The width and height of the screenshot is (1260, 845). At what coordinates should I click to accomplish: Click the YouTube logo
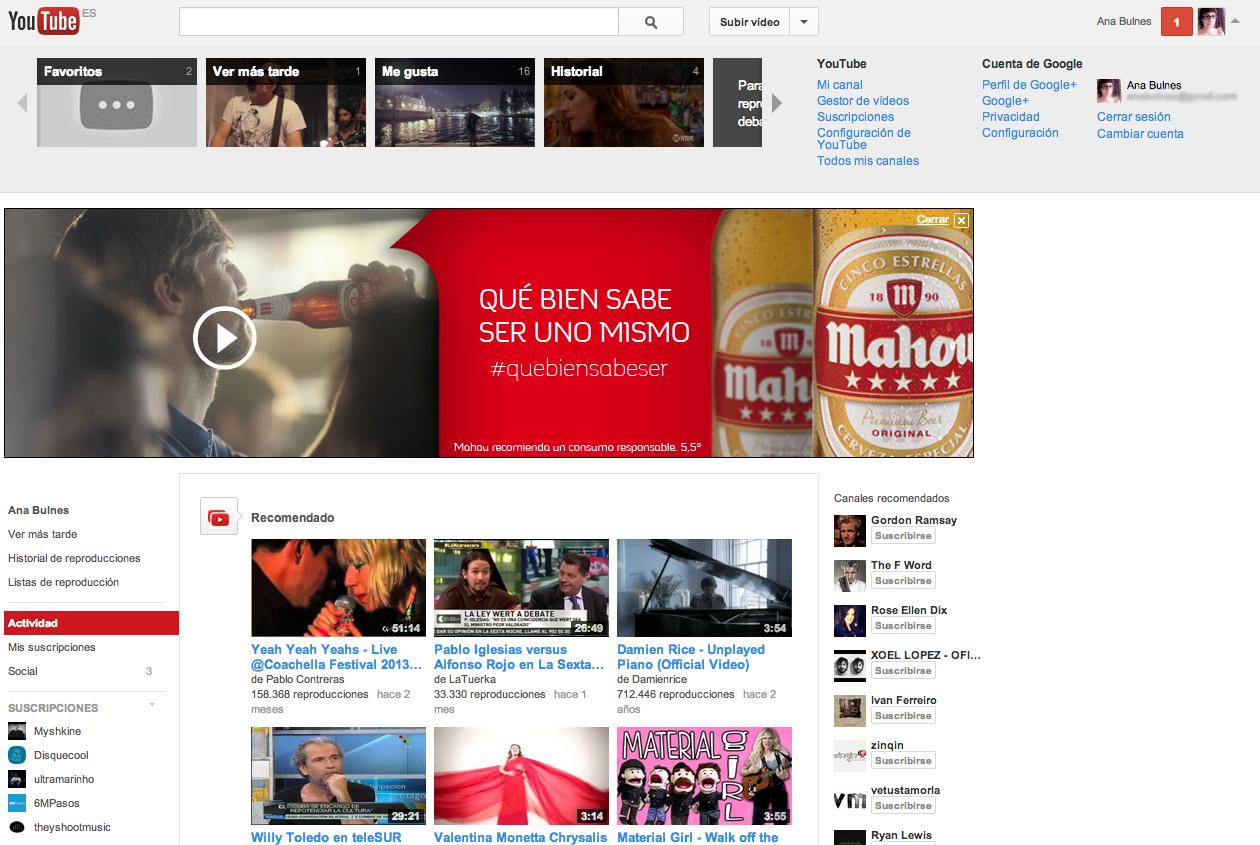pyautogui.click(x=44, y=21)
